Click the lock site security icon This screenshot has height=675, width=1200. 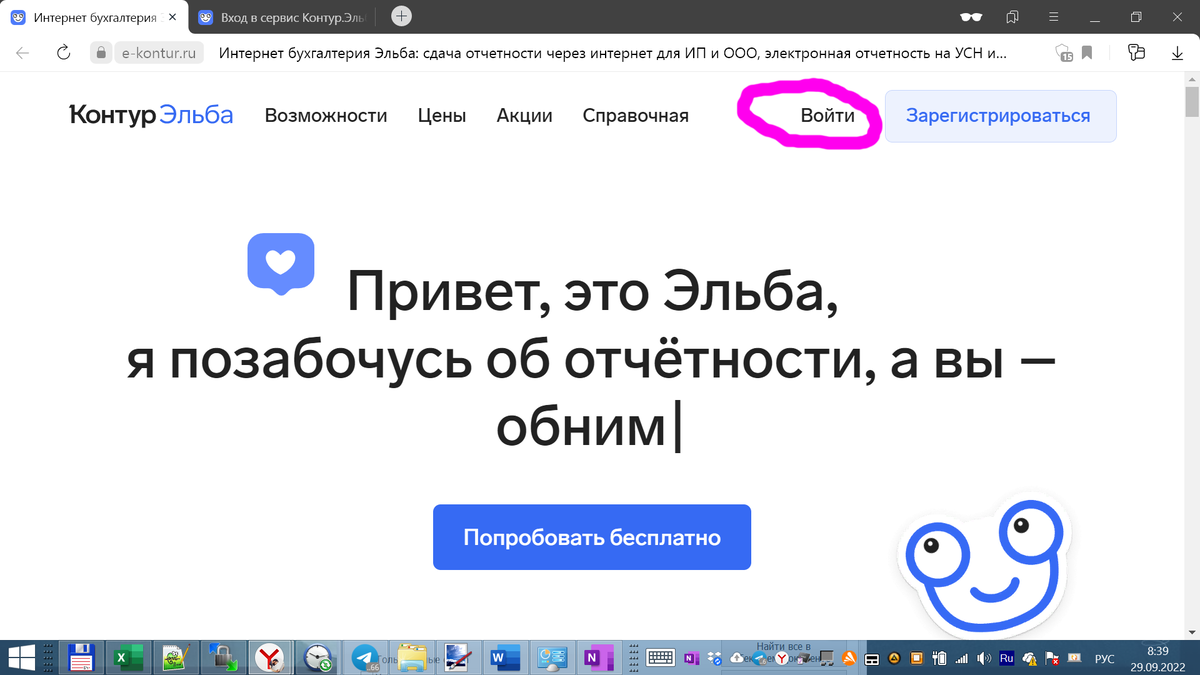coord(100,53)
